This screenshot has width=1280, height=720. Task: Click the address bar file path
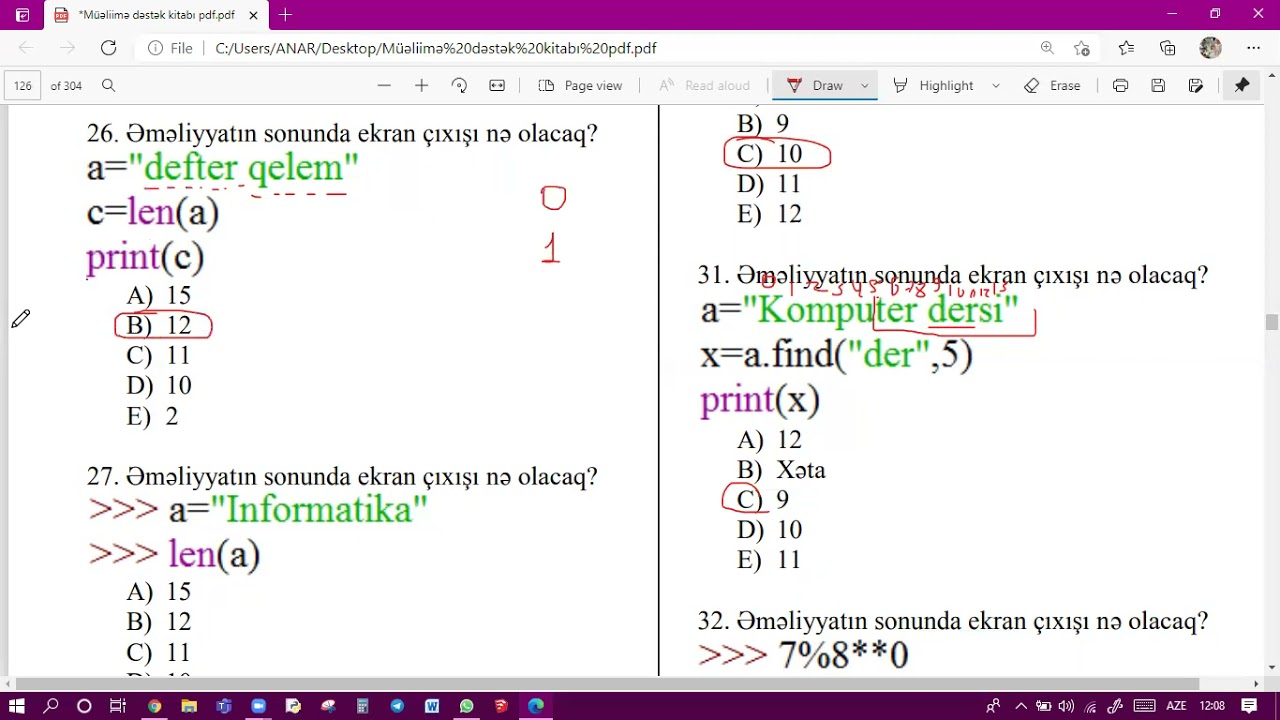pos(436,48)
